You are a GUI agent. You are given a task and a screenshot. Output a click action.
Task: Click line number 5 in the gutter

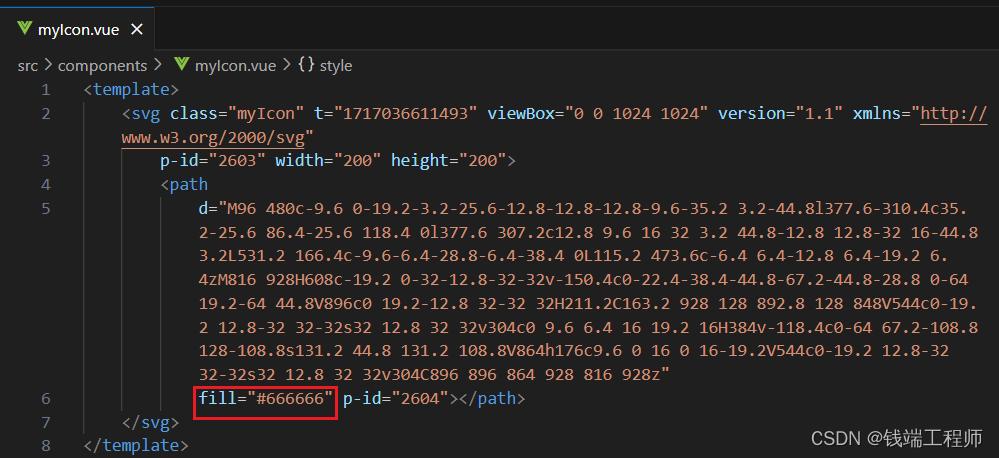[45, 209]
